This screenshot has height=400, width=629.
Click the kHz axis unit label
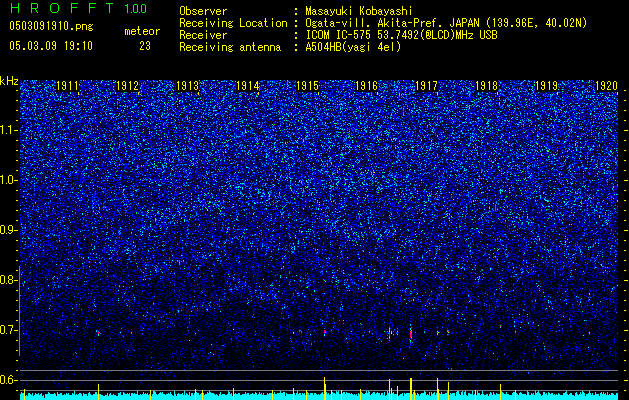click(9, 81)
